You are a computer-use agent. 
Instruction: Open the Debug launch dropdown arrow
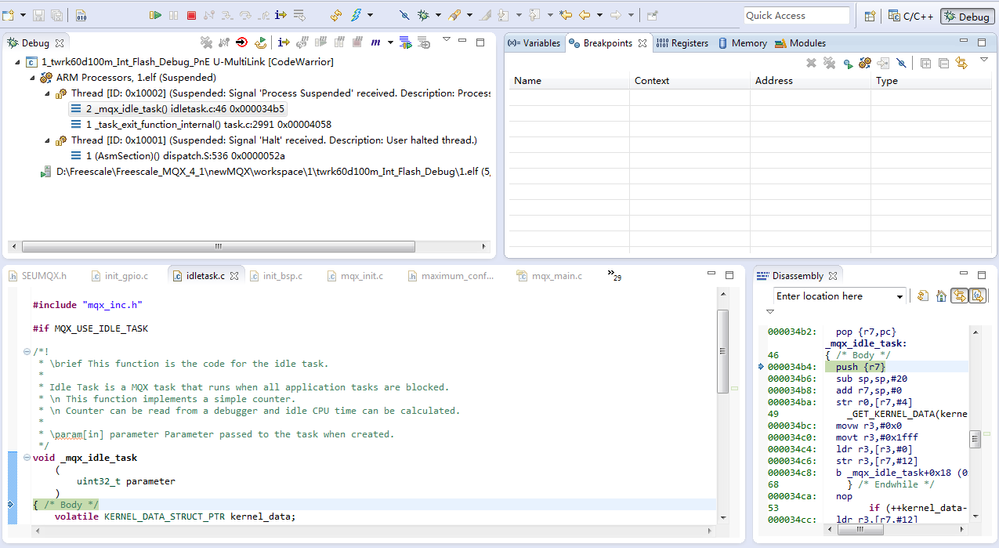pos(438,15)
